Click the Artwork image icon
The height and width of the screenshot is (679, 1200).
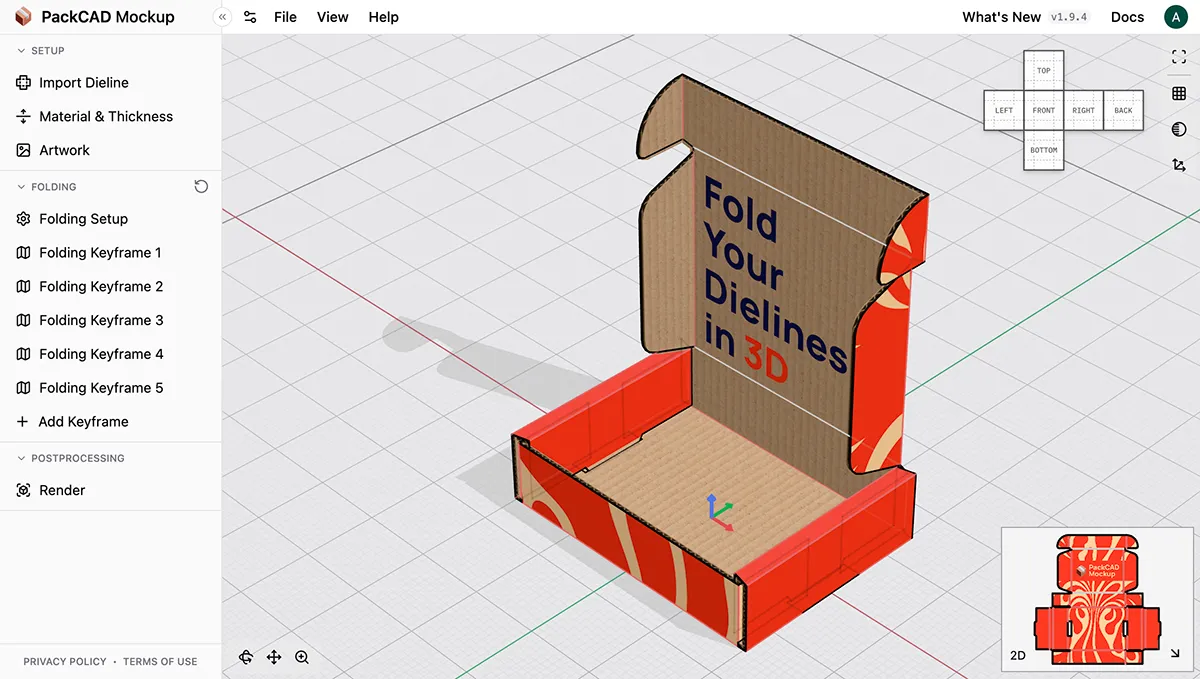click(x=24, y=150)
